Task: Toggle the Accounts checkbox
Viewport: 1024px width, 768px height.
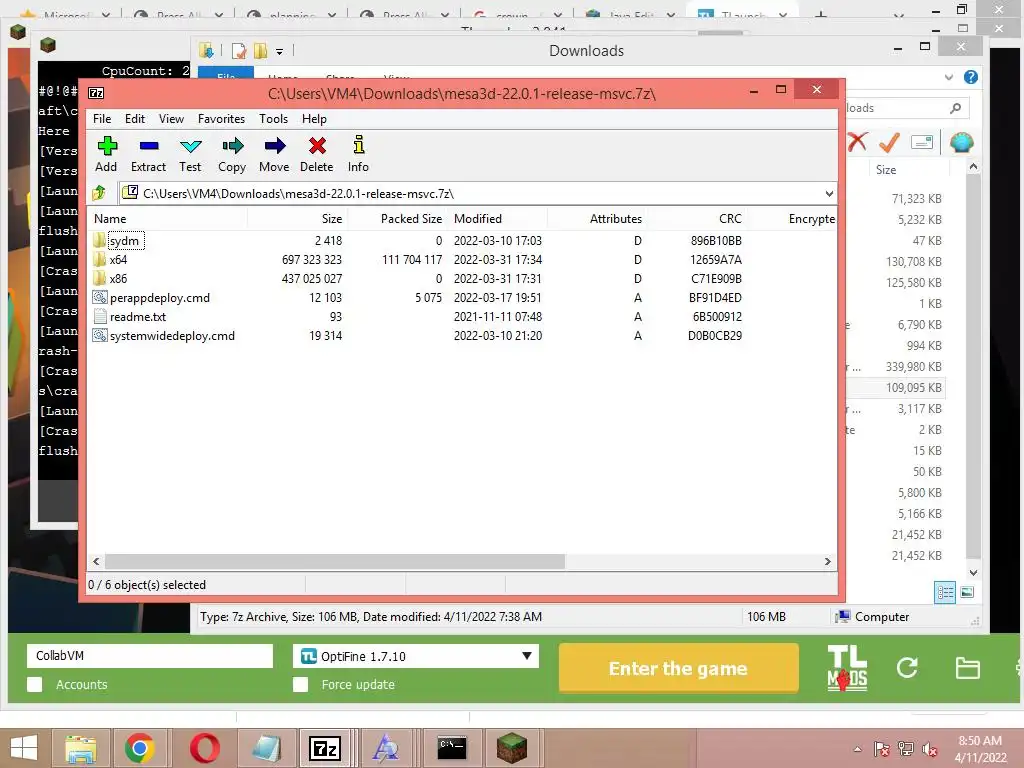Action: pyautogui.click(x=35, y=684)
